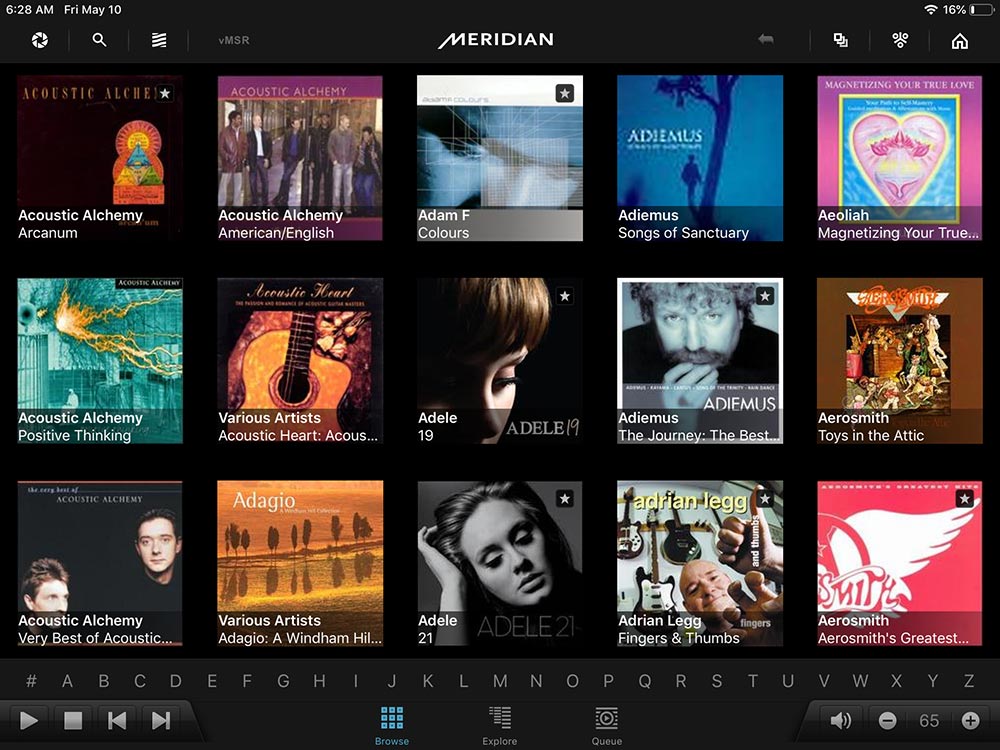Jump to letter A in index
The image size is (1000, 750).
coord(67,681)
